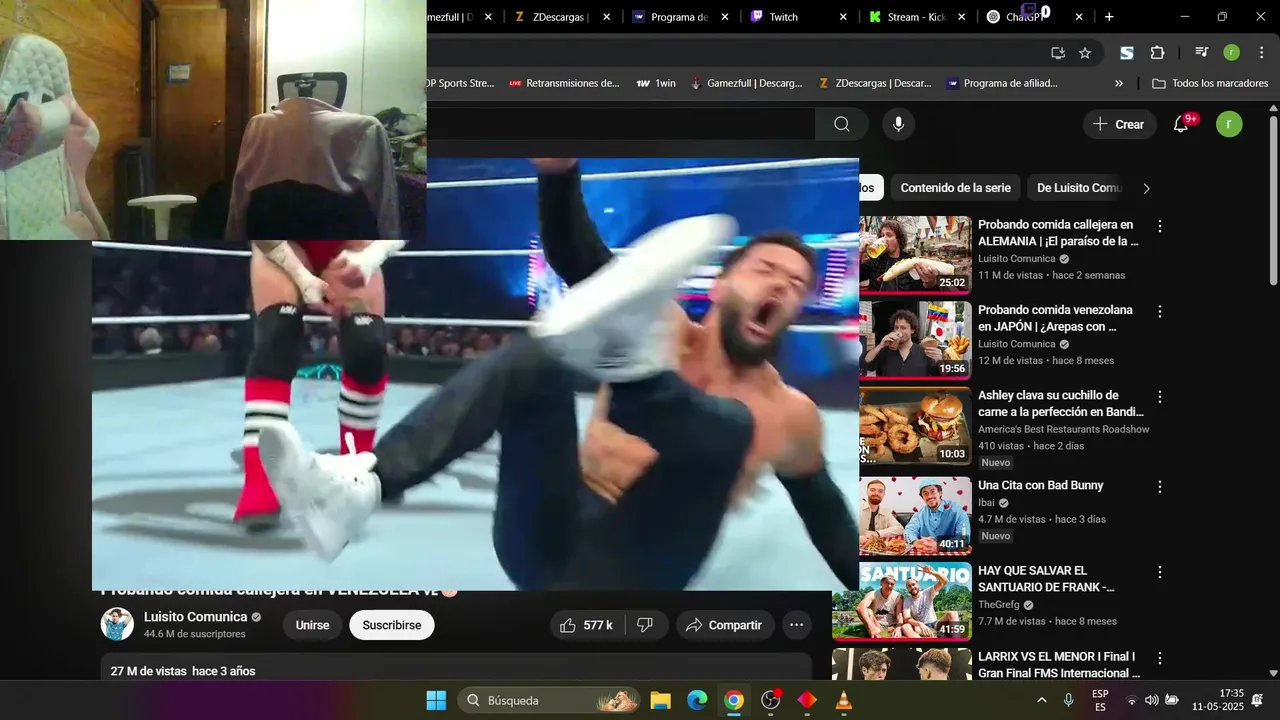Show hidden system tray icons
Screen dimensions: 1280x720
[1042, 700]
